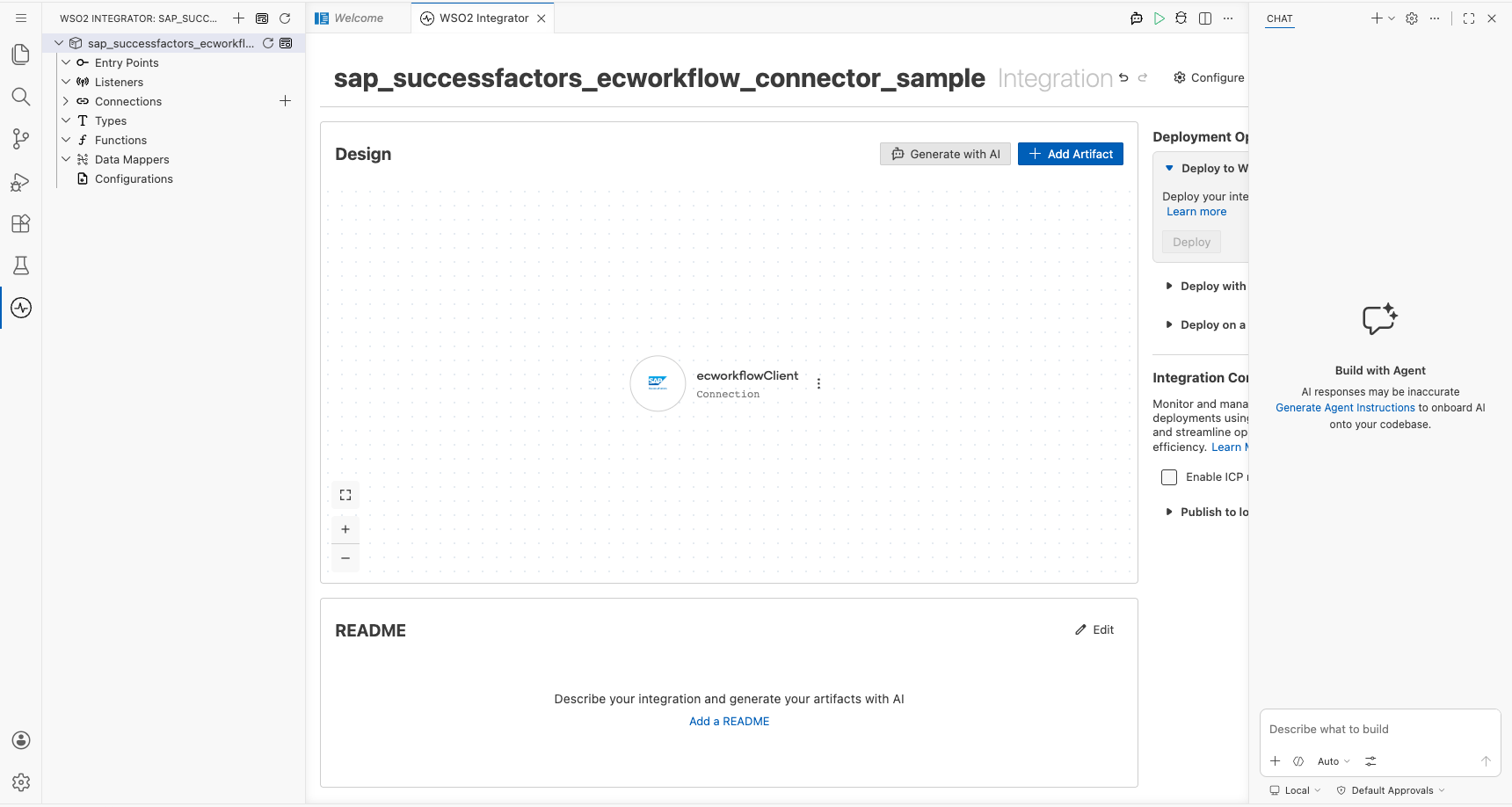Open the Manage gear in activity bar
Viewport: 1512px width, 807px height.
pos(21,782)
